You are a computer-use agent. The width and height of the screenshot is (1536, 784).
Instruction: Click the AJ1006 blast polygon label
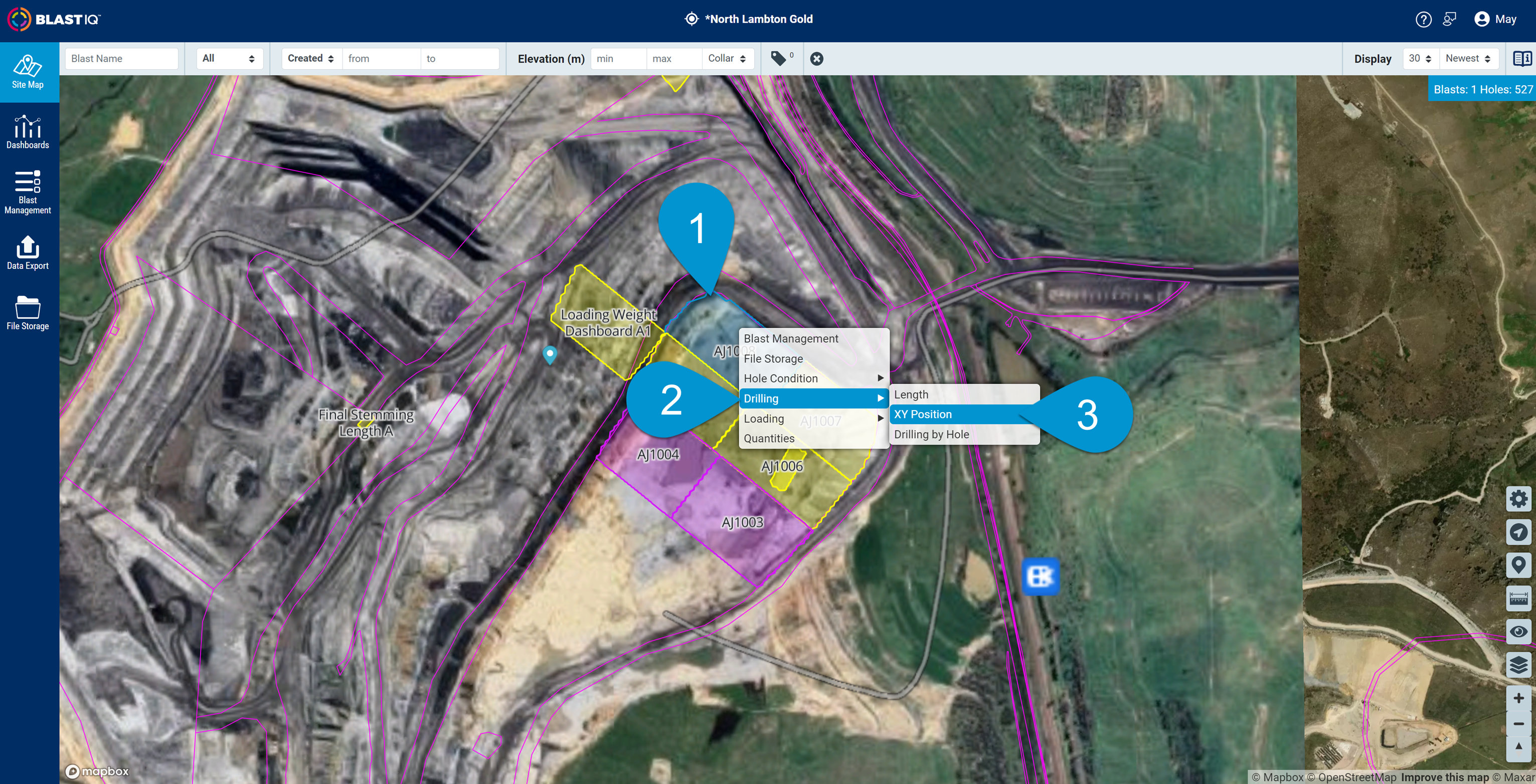[782, 467]
